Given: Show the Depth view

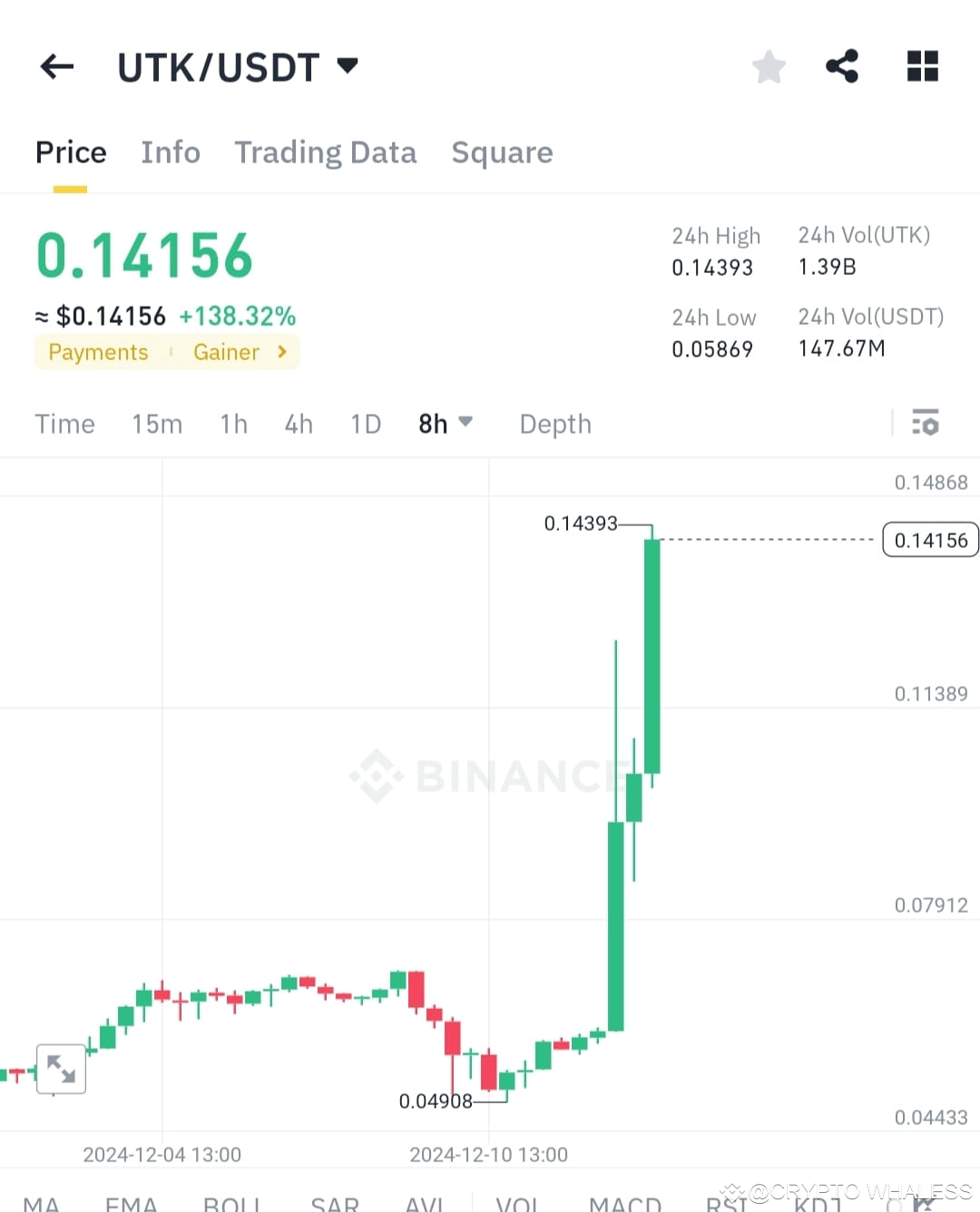Looking at the screenshot, I should tap(554, 423).
